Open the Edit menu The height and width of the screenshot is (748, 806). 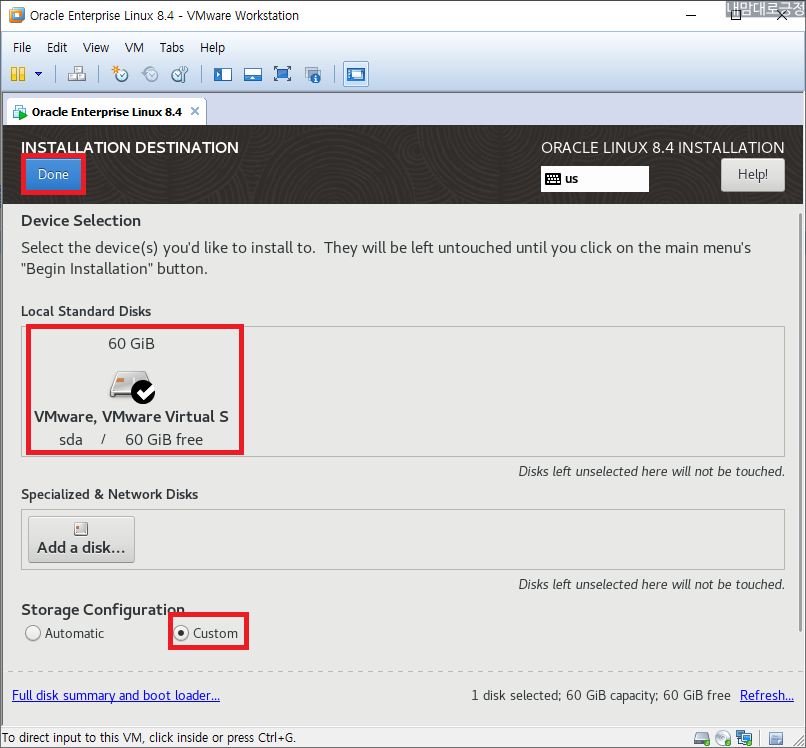tap(57, 48)
